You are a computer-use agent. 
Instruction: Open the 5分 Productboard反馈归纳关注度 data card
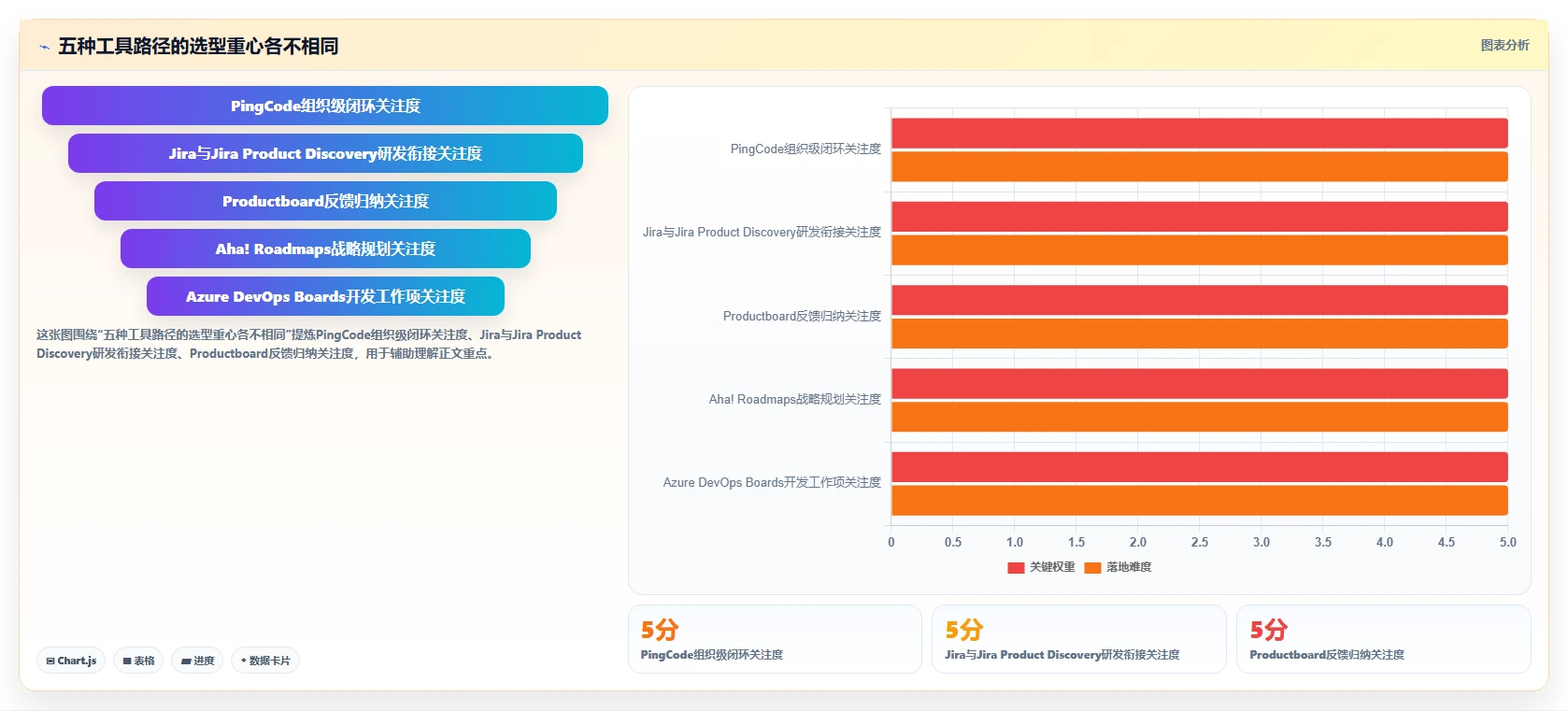(1384, 639)
